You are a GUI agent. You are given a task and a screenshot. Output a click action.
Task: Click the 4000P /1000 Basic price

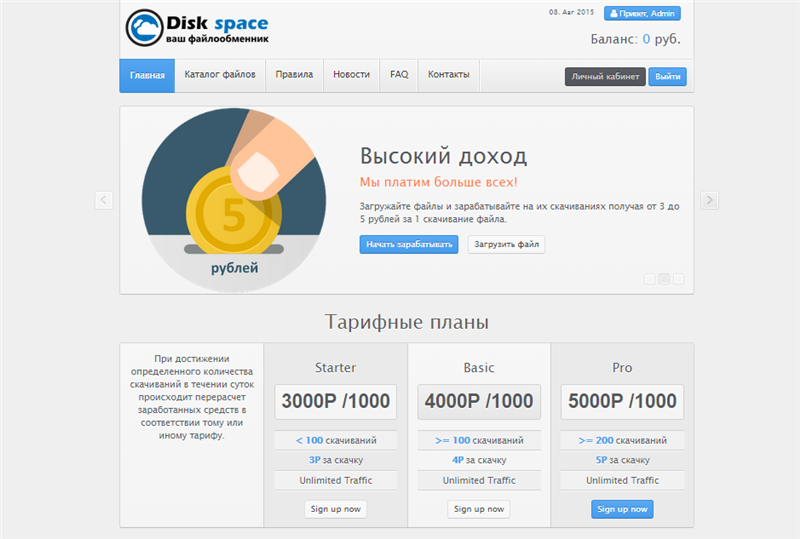[479, 402]
